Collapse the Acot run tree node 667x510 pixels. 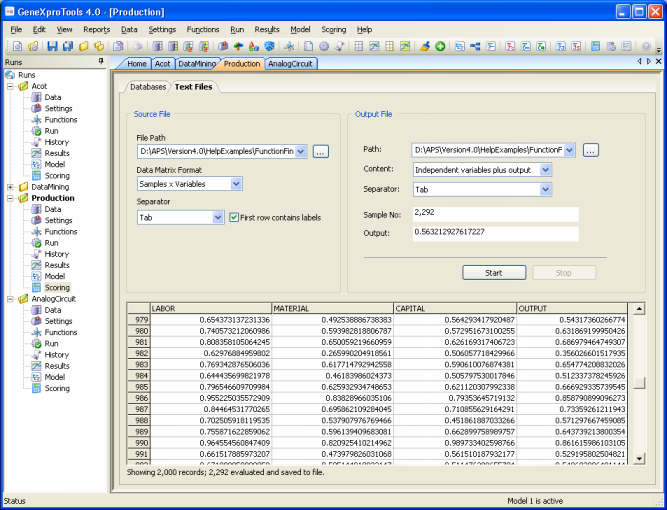(10, 86)
